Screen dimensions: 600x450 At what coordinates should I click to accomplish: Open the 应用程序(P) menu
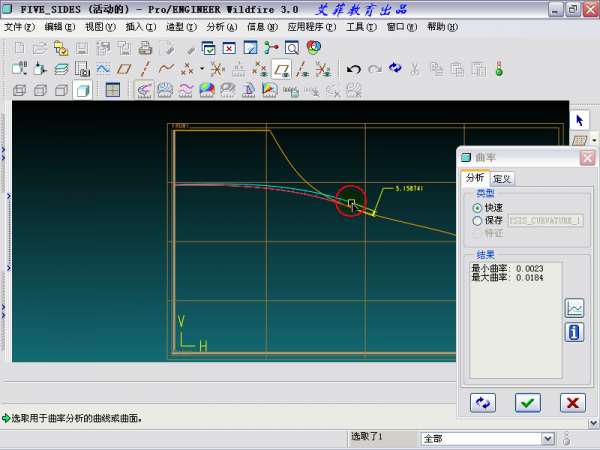[x=312, y=27]
